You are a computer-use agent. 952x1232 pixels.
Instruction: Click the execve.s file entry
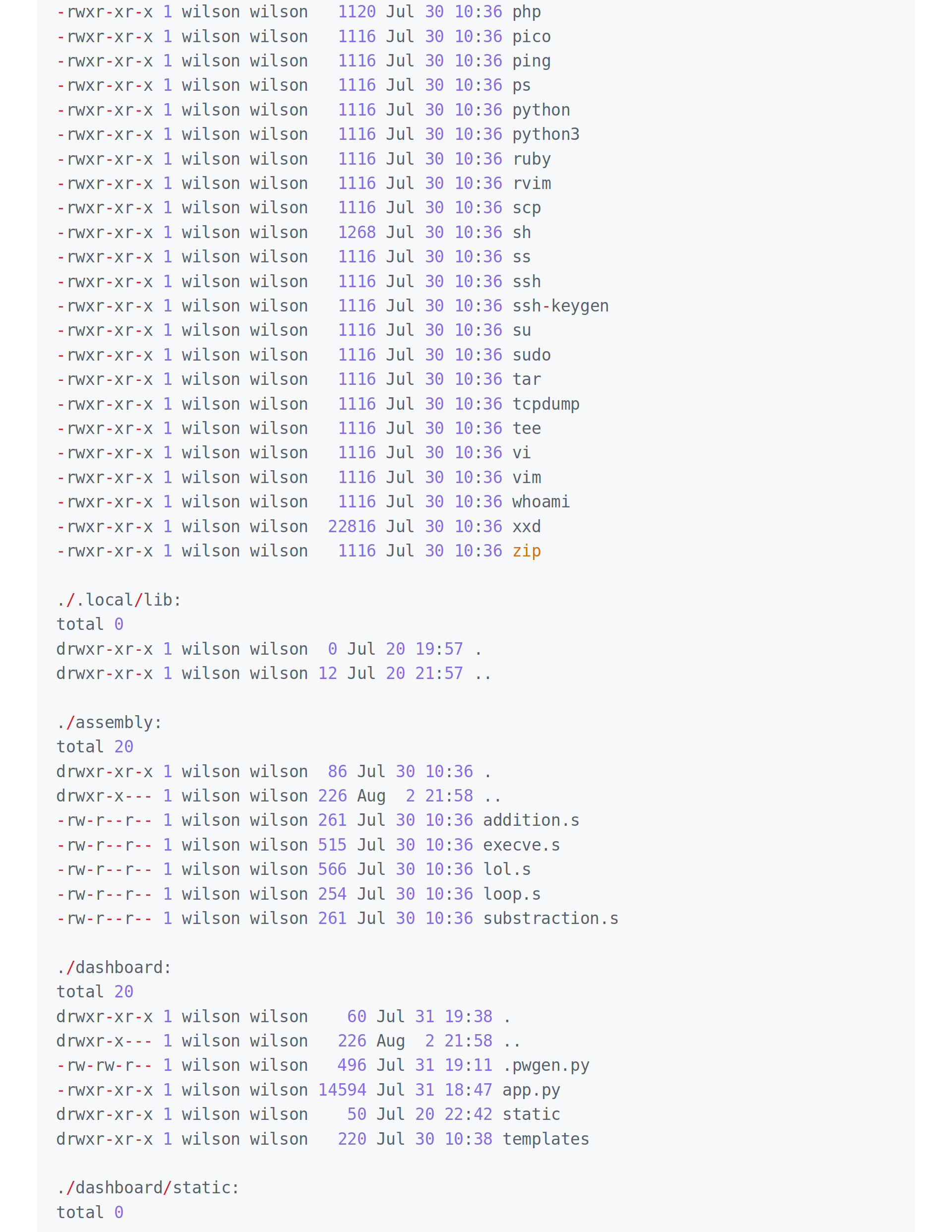point(521,845)
